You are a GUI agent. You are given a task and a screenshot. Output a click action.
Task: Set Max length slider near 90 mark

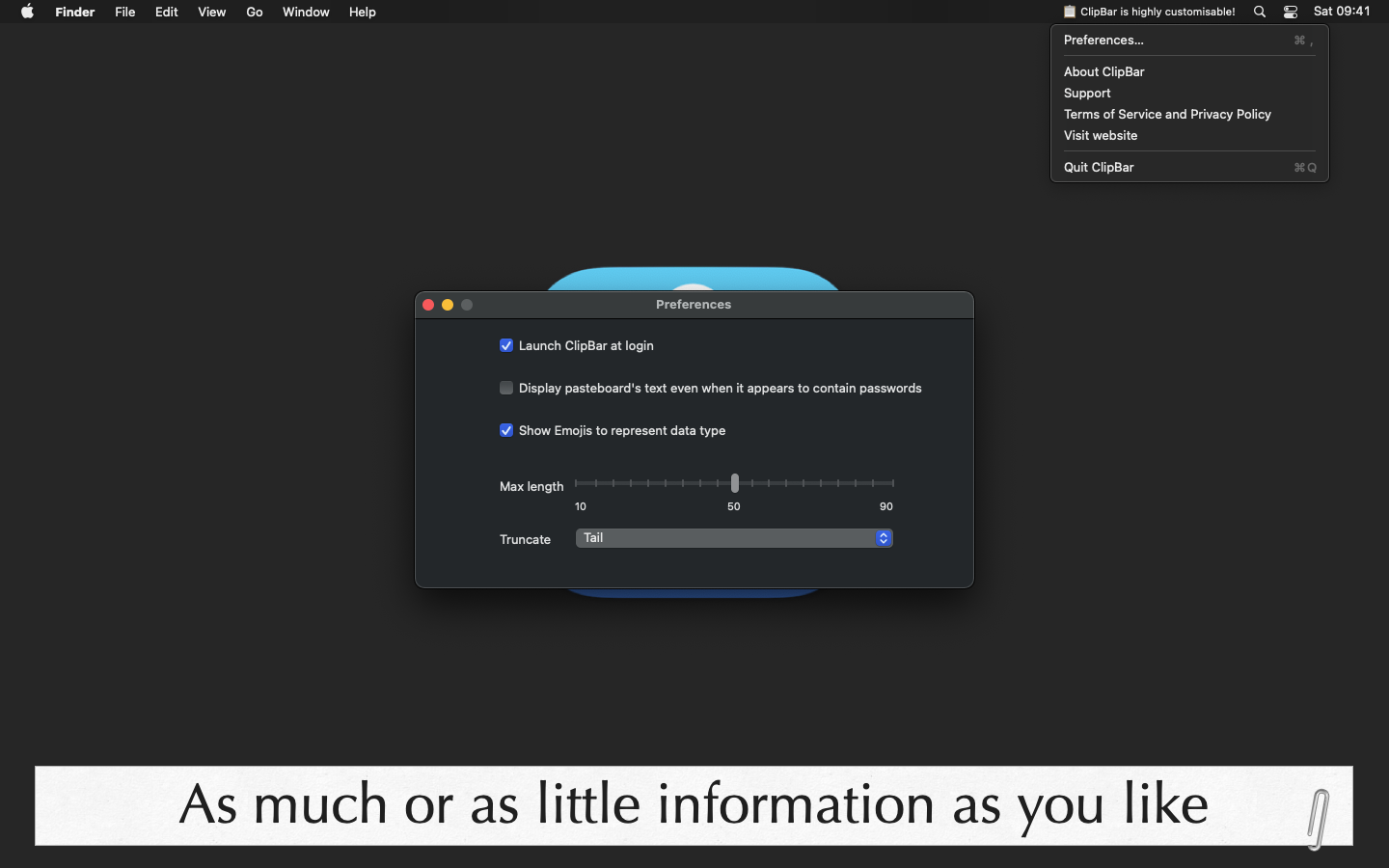(893, 483)
